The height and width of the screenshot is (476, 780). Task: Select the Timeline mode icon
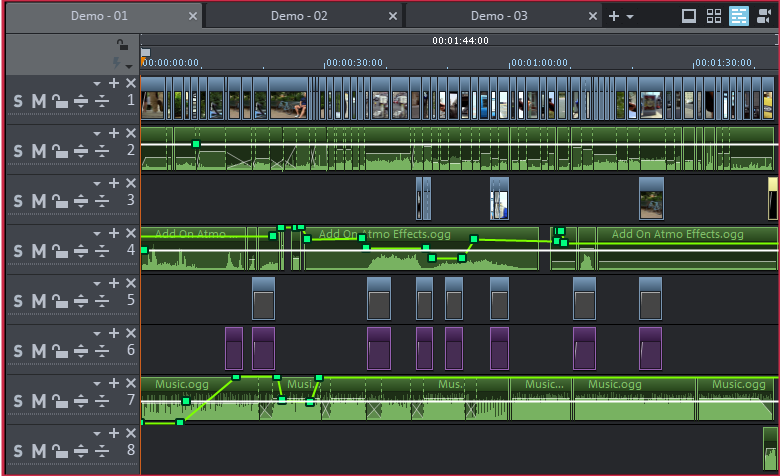coord(739,16)
